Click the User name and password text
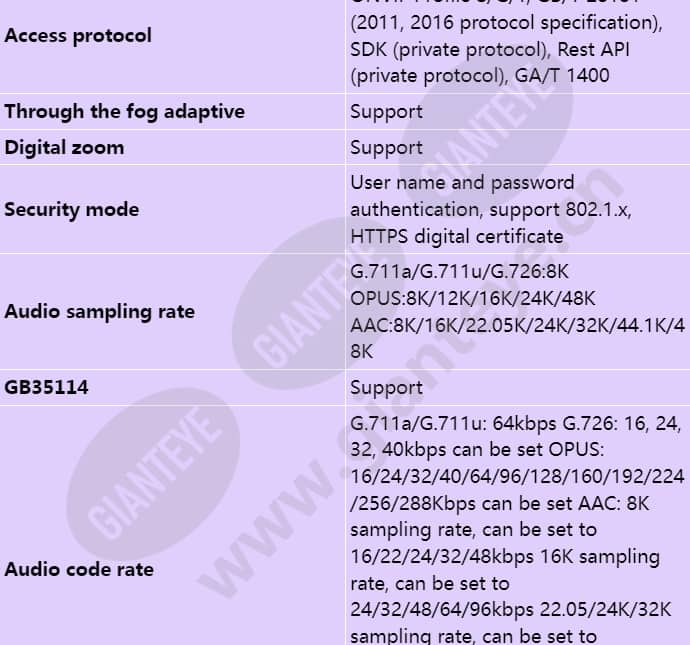This screenshot has width=690, height=645. (x=462, y=183)
